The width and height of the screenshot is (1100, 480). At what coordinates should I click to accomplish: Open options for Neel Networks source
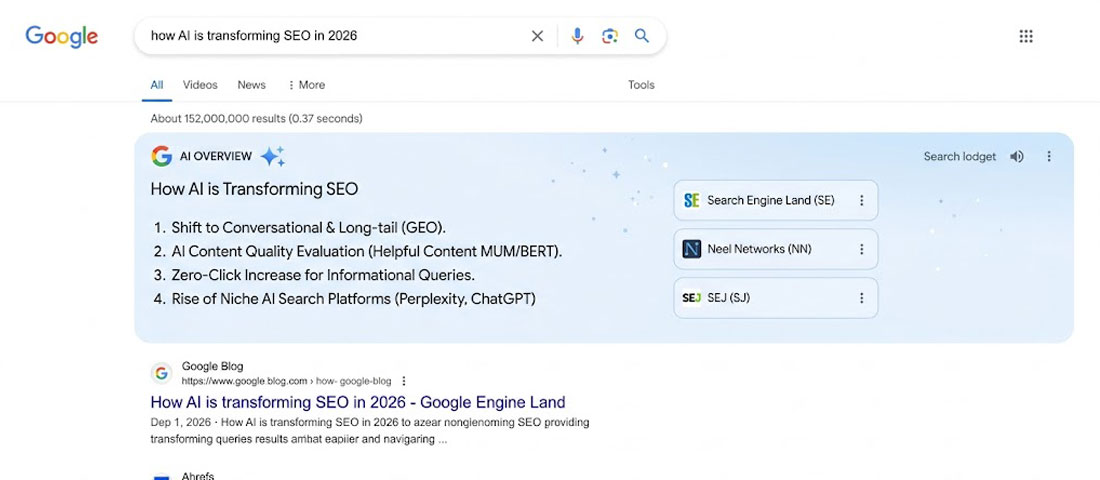pyautogui.click(x=861, y=249)
